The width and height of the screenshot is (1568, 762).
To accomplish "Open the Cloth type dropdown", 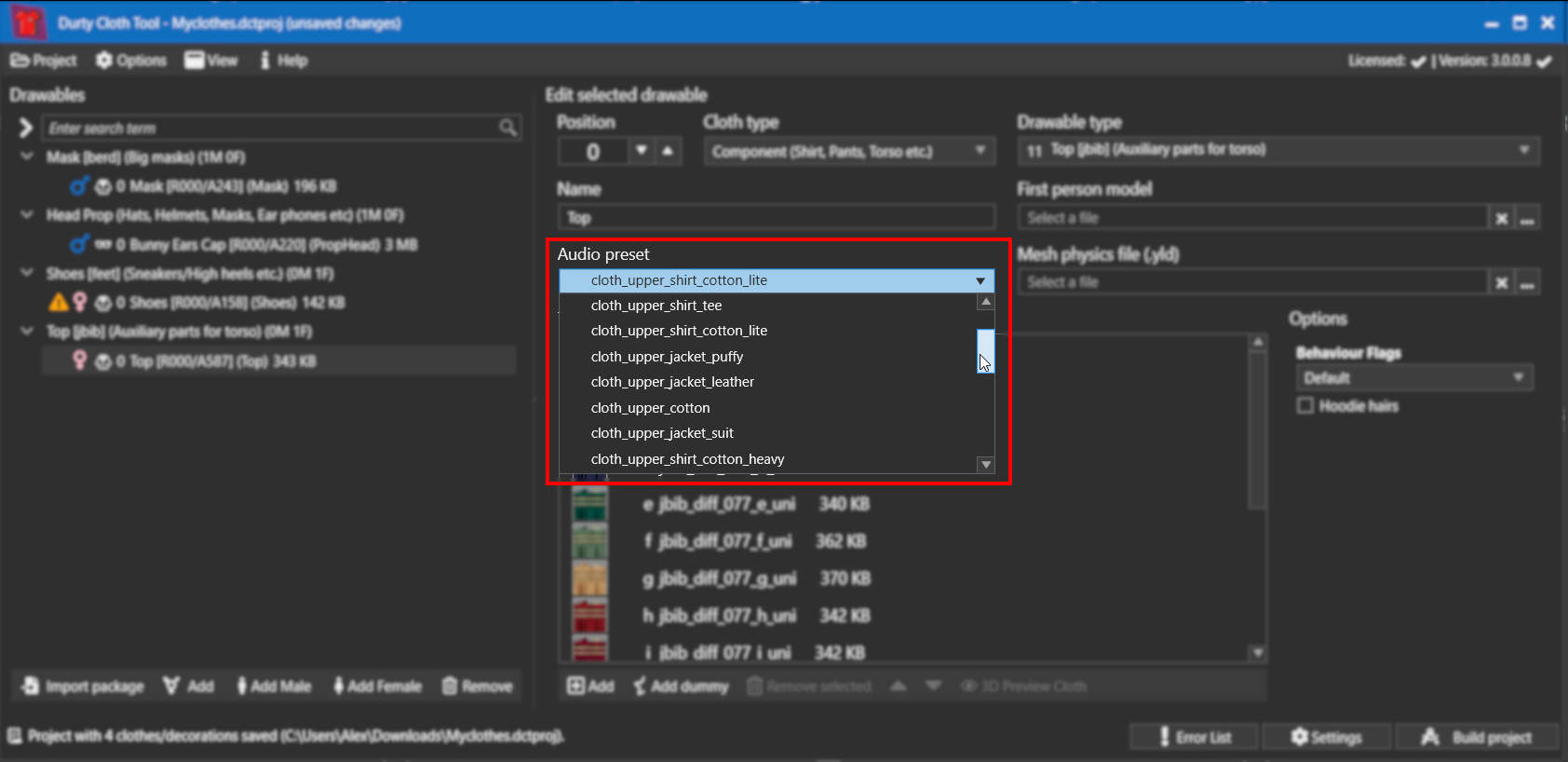I will tap(980, 151).
